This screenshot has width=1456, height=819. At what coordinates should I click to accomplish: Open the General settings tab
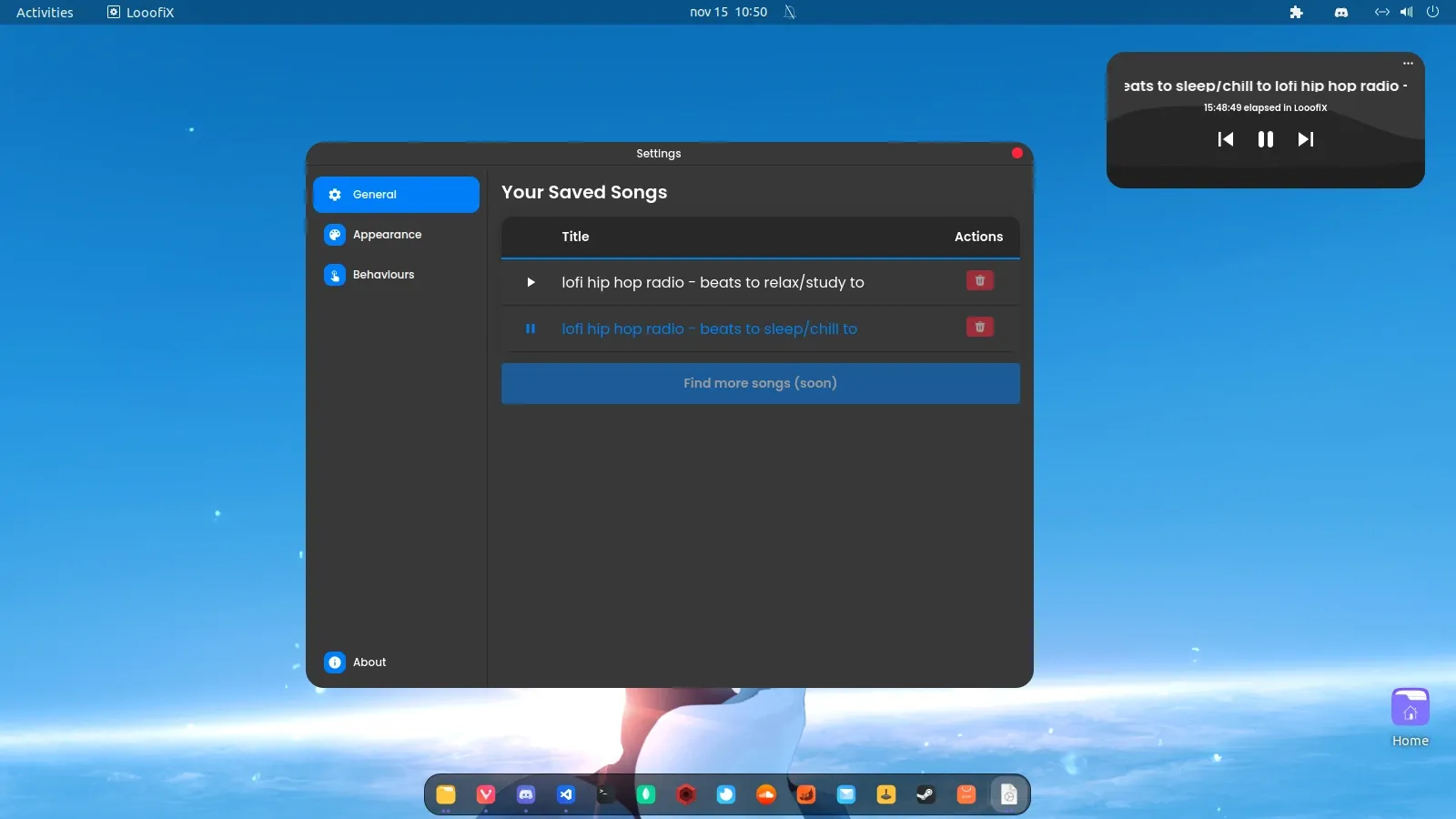point(396,195)
